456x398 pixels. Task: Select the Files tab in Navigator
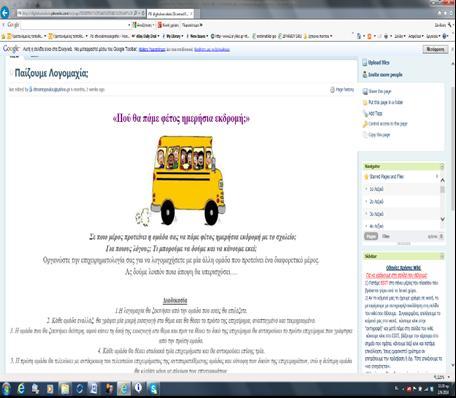[386, 236]
